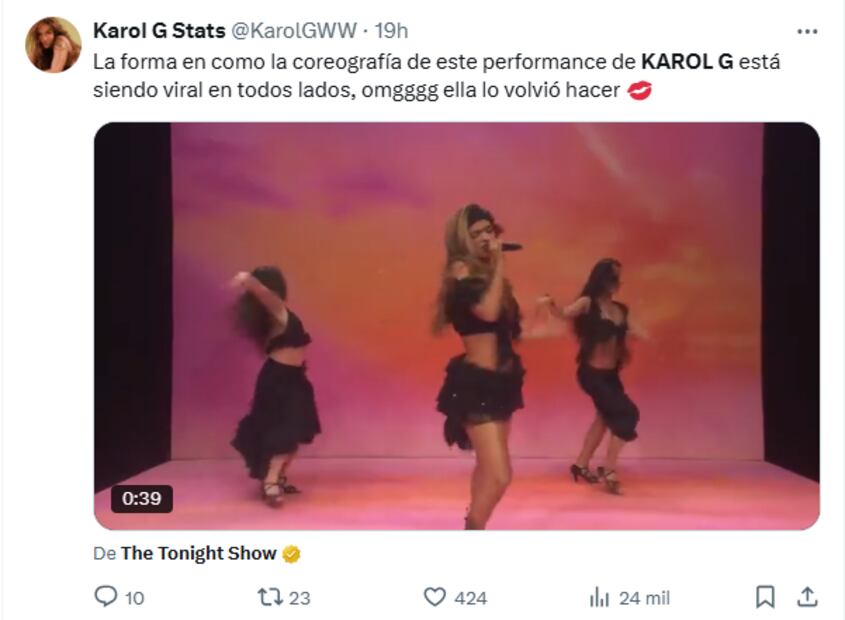Like the post with the heart icon
This screenshot has width=845, height=620.
(x=434, y=597)
